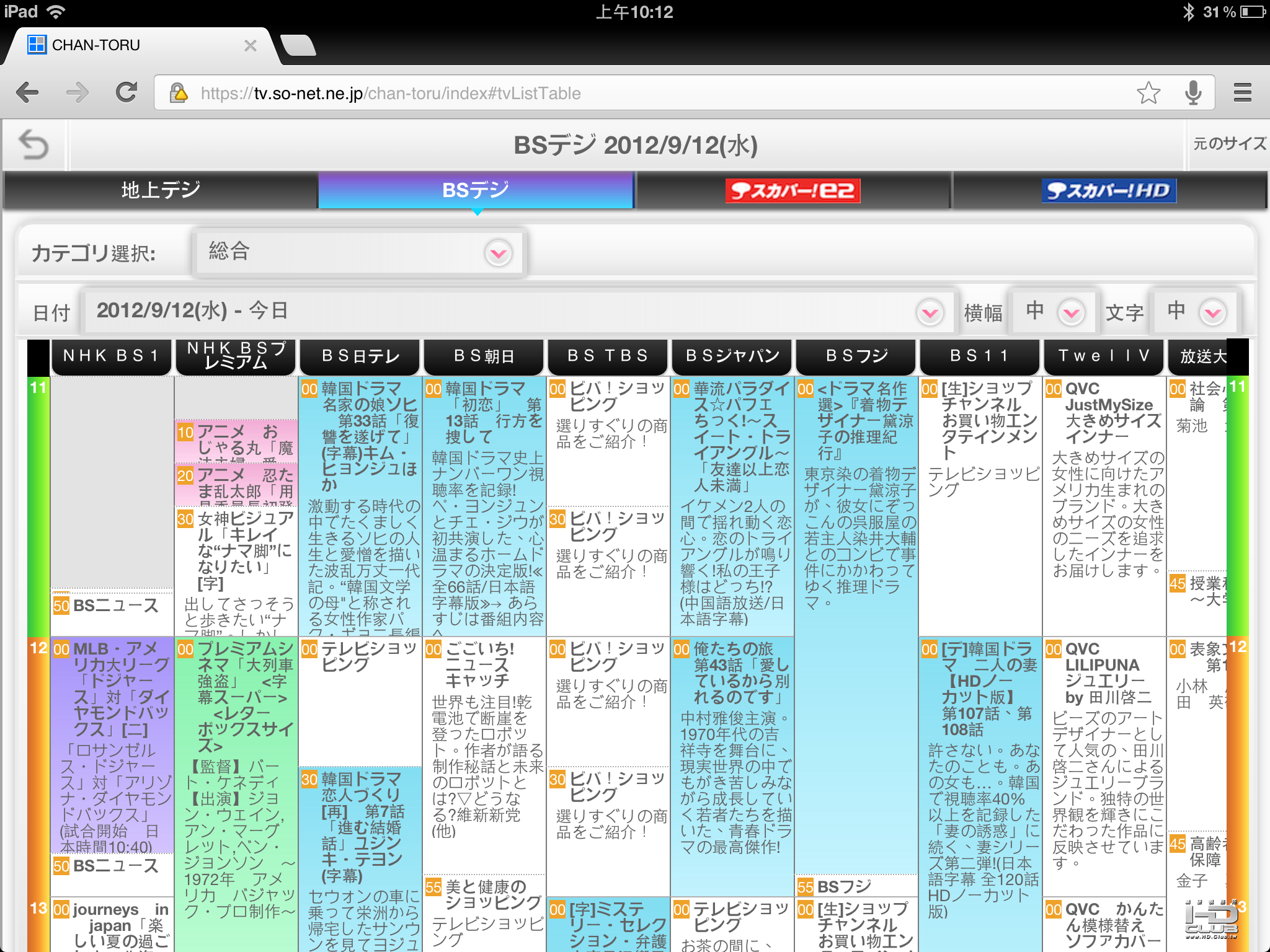
Task: Close the CHAN-TORU tab
Action: [x=250, y=45]
